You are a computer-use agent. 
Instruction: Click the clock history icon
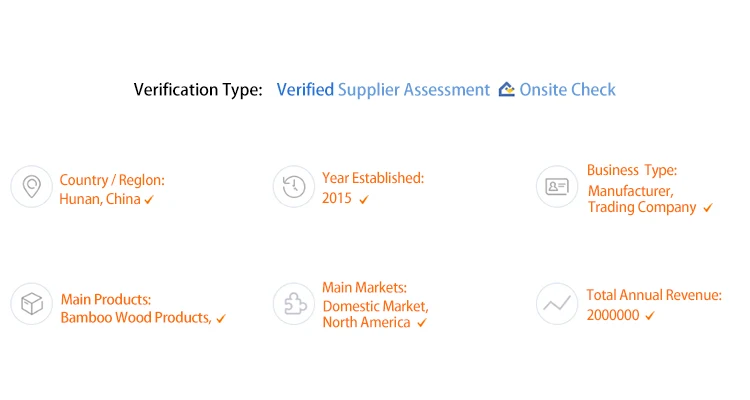[293, 187]
